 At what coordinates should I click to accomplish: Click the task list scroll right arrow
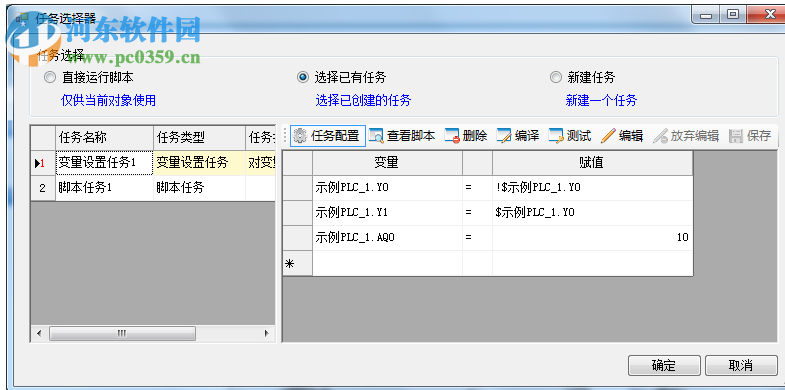click(x=267, y=333)
